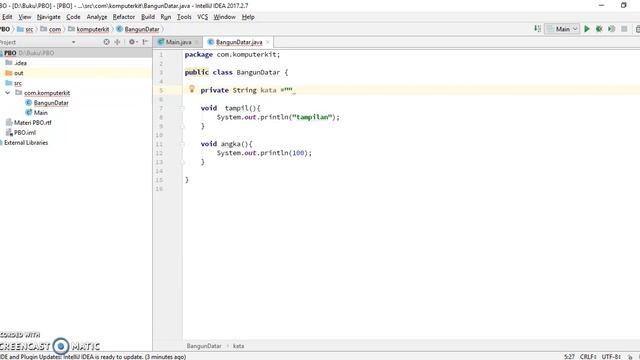The height and width of the screenshot is (360, 640).
Task: Collapse the com.komputerkit package node
Action: pyautogui.click(x=7, y=93)
